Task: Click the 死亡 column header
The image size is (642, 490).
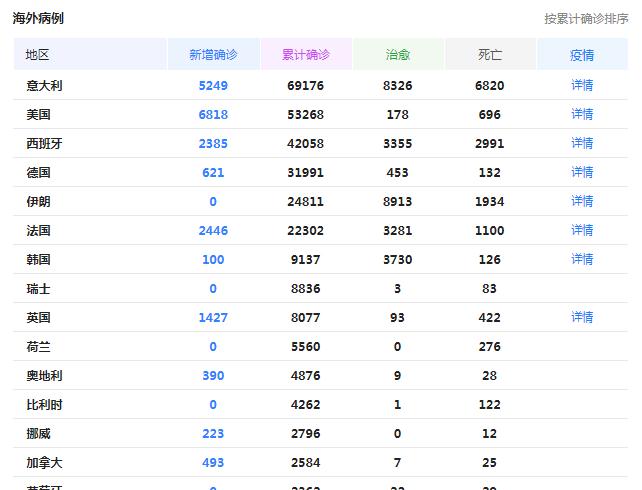Action: 490,54
